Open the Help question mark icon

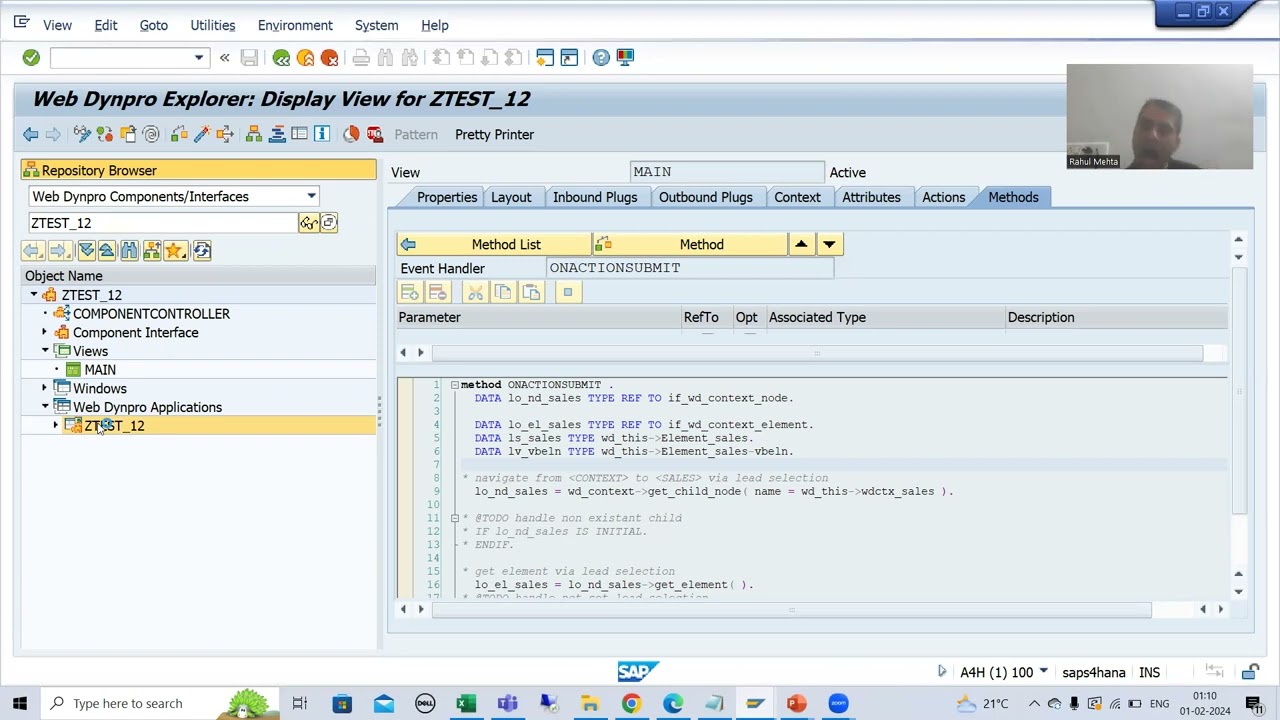click(x=601, y=58)
